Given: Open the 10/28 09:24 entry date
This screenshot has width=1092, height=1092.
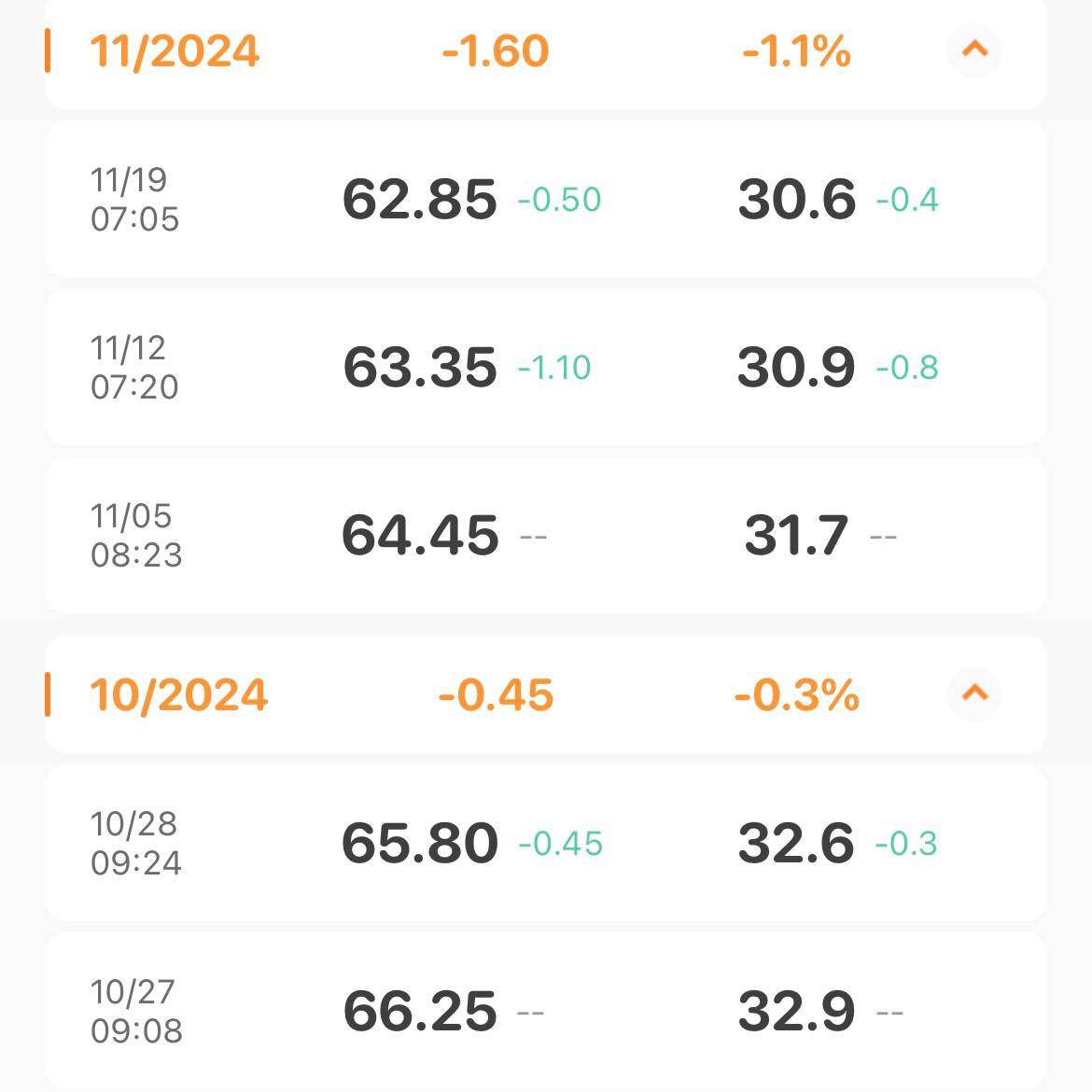Looking at the screenshot, I should pos(136,843).
